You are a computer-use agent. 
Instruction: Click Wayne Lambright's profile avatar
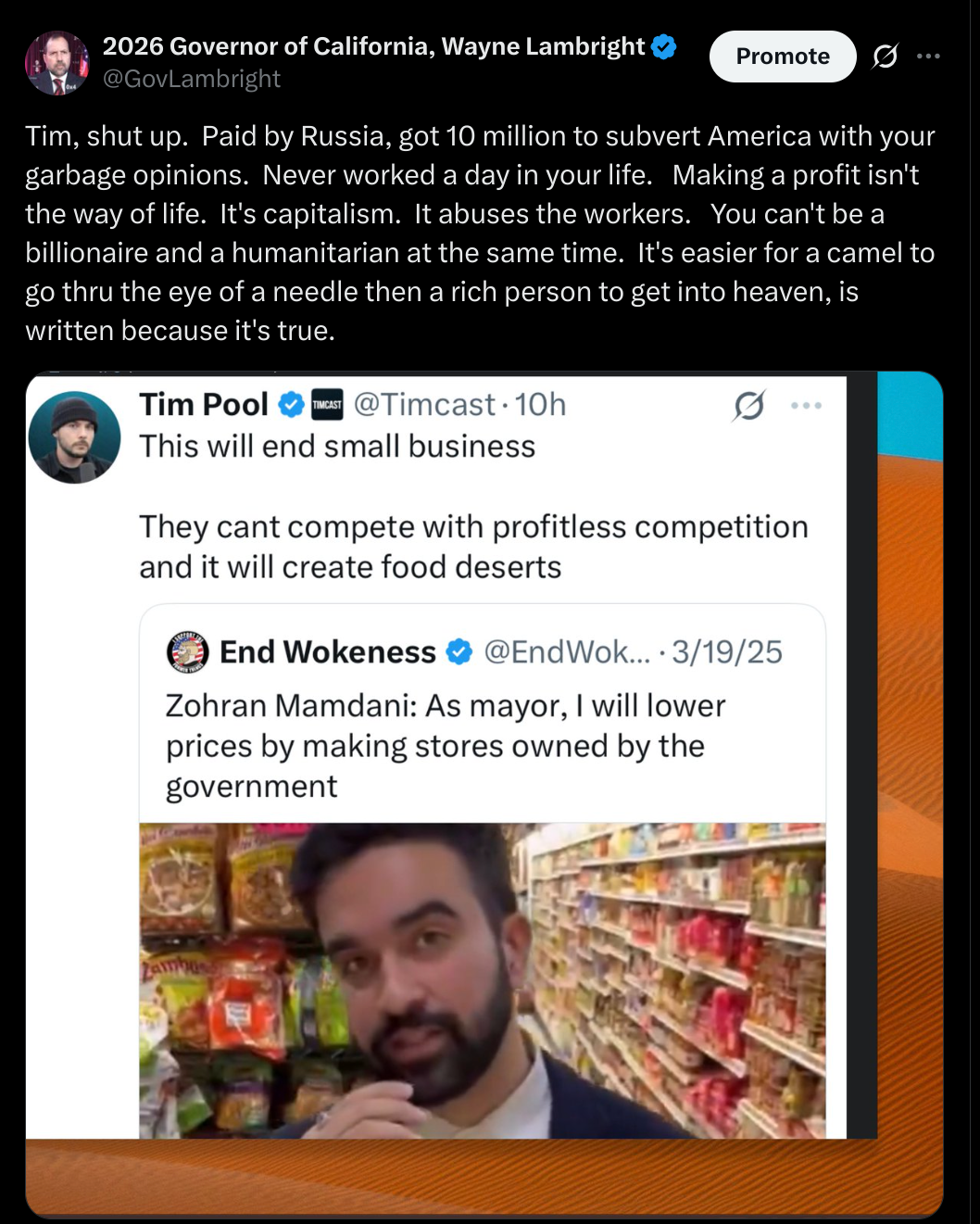tap(57, 63)
